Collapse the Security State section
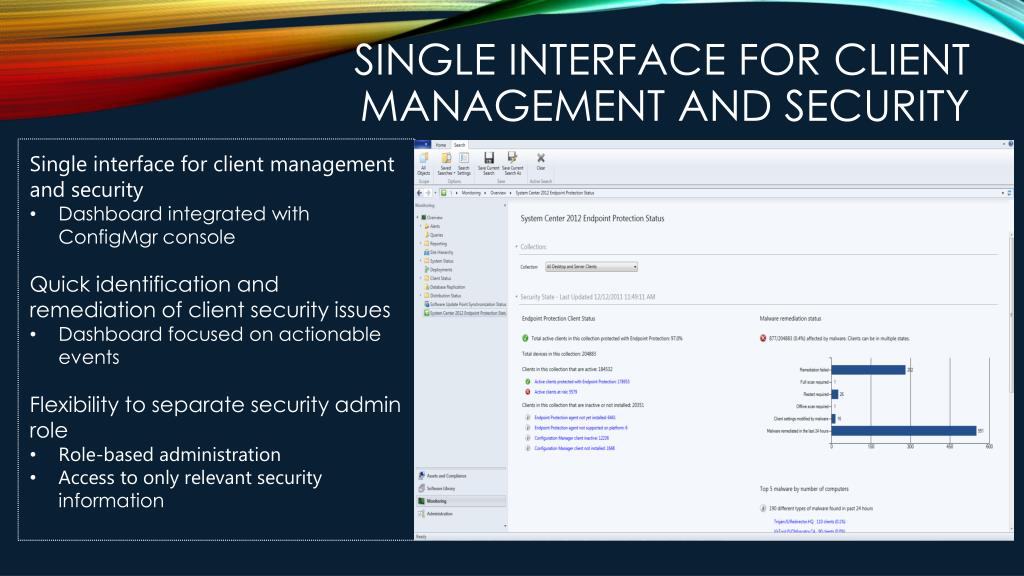The height and width of the screenshot is (576, 1024). [x=517, y=297]
